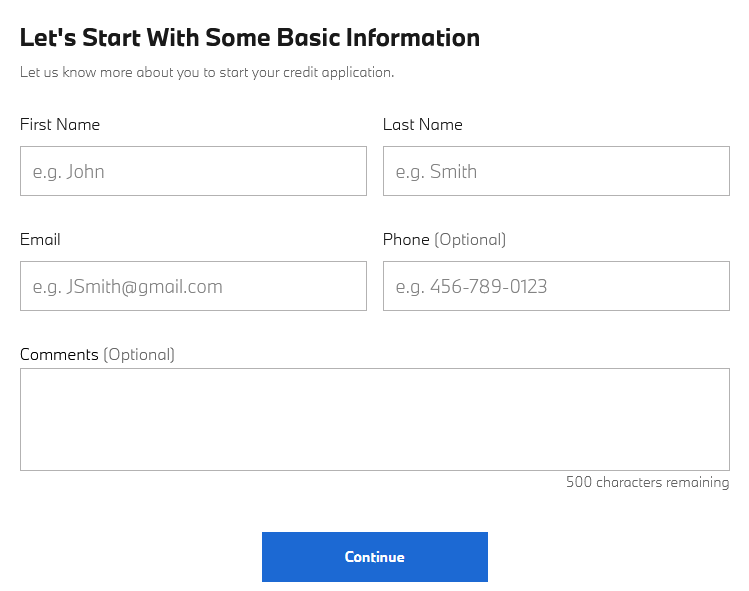Click the 'e.g. JSmith@gmail.com' placeholder text

(x=128, y=287)
